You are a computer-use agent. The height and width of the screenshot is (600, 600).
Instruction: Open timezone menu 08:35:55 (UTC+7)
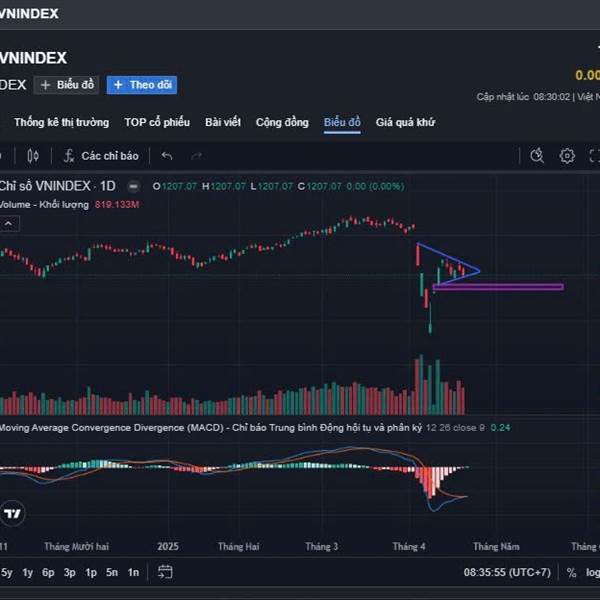point(507,572)
